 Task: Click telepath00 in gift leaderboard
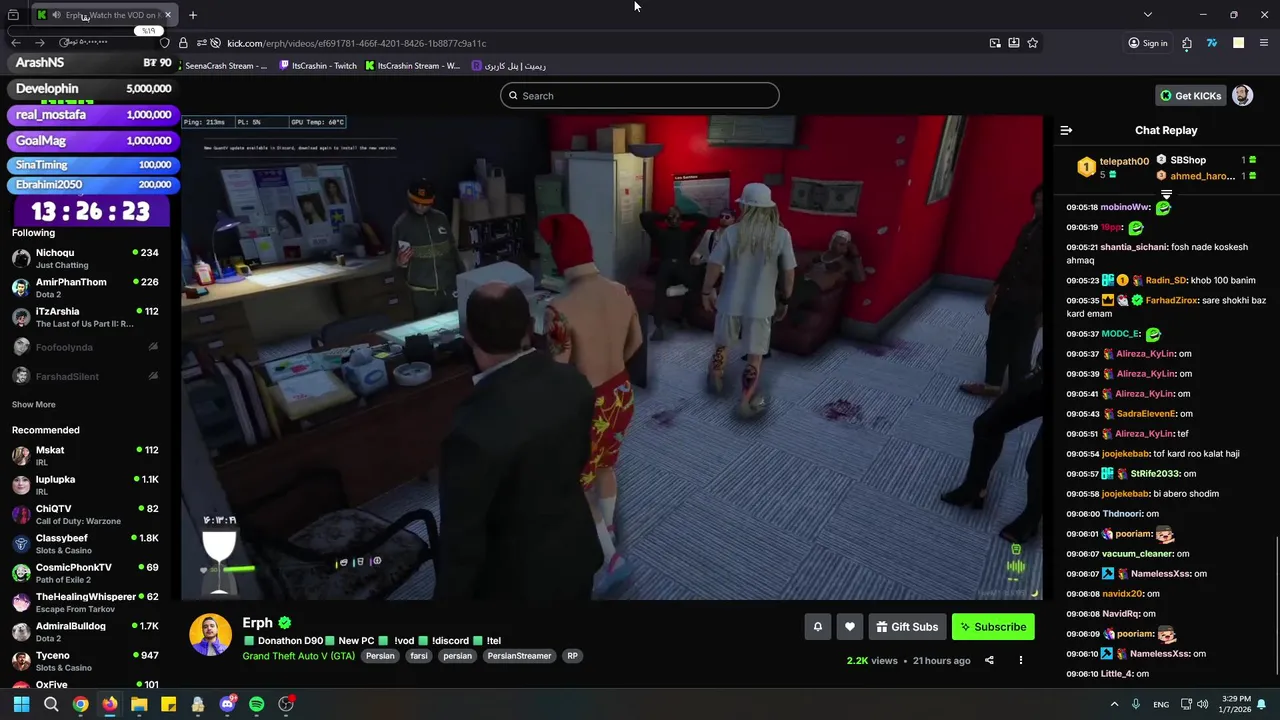coord(1124,161)
